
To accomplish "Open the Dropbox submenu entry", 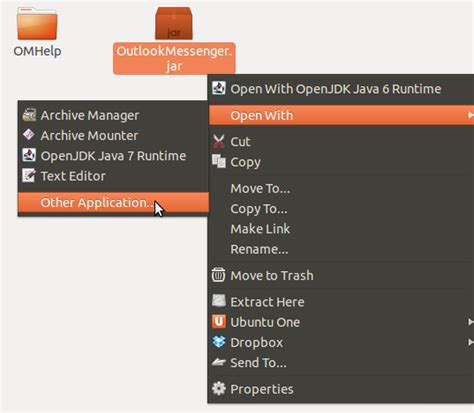I will pos(342,342).
